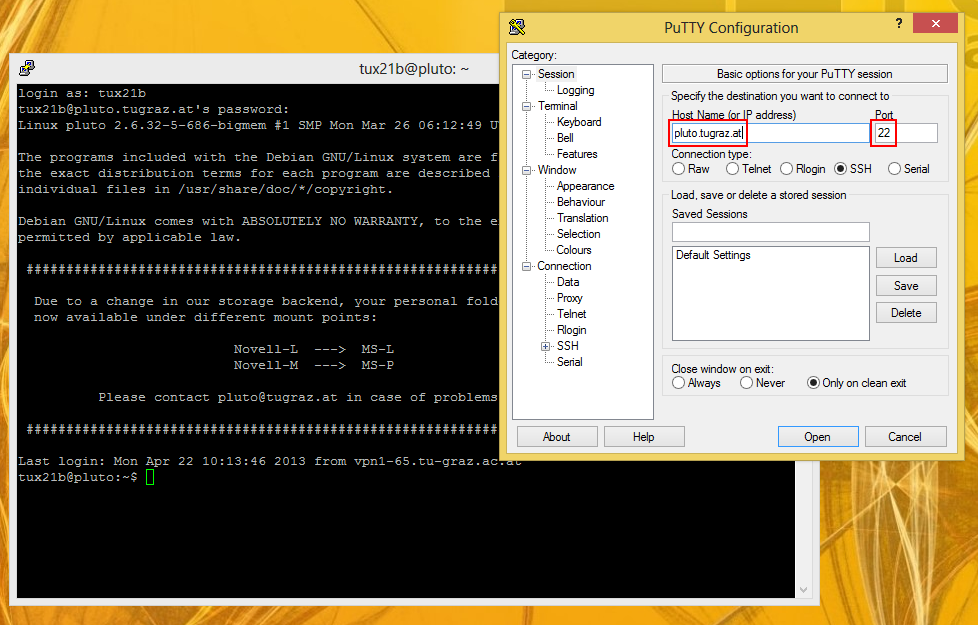Click the Delete button
Screen dimensions: 978x625
point(906,312)
